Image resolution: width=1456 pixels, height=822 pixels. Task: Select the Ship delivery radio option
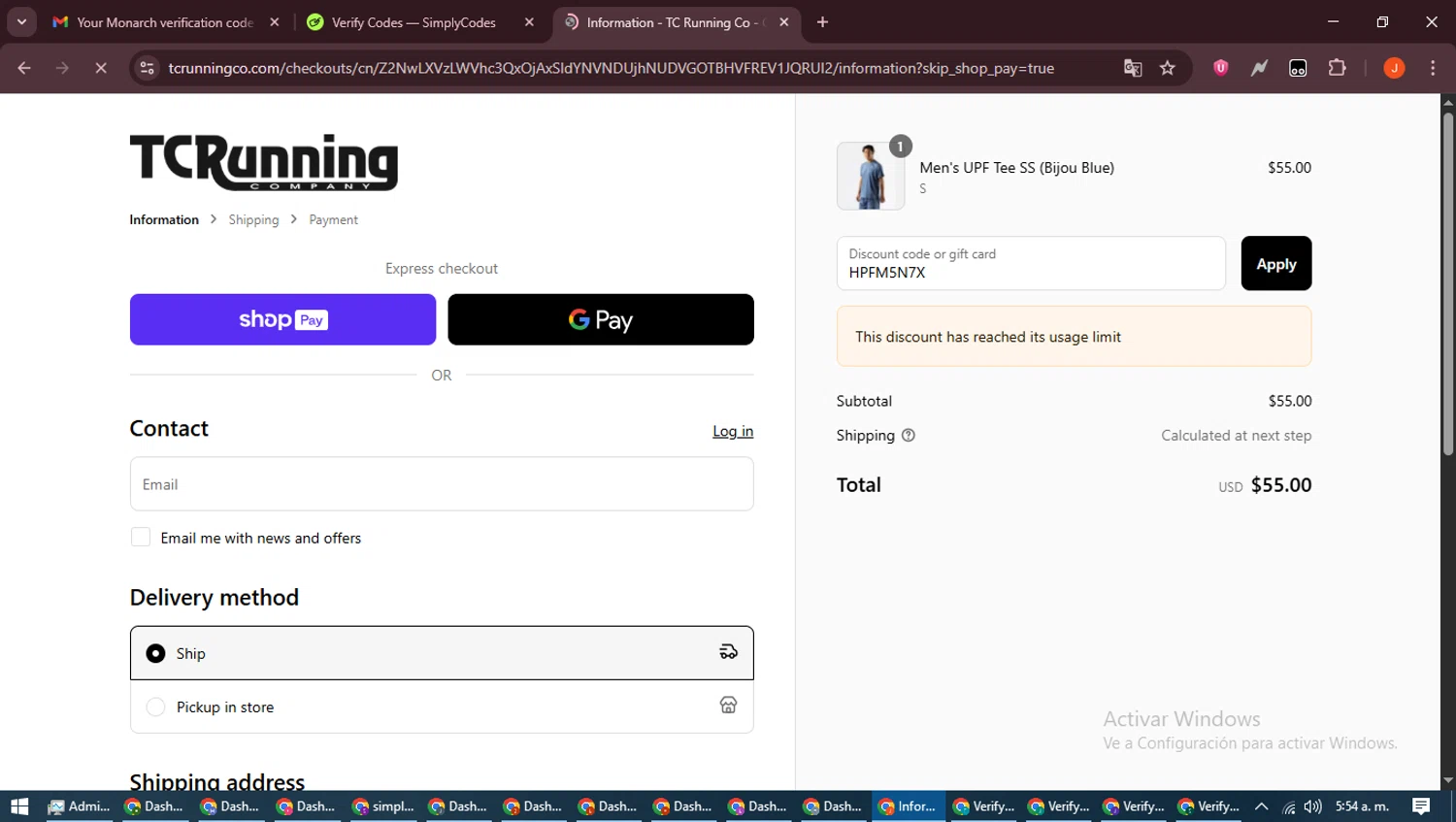point(155,653)
